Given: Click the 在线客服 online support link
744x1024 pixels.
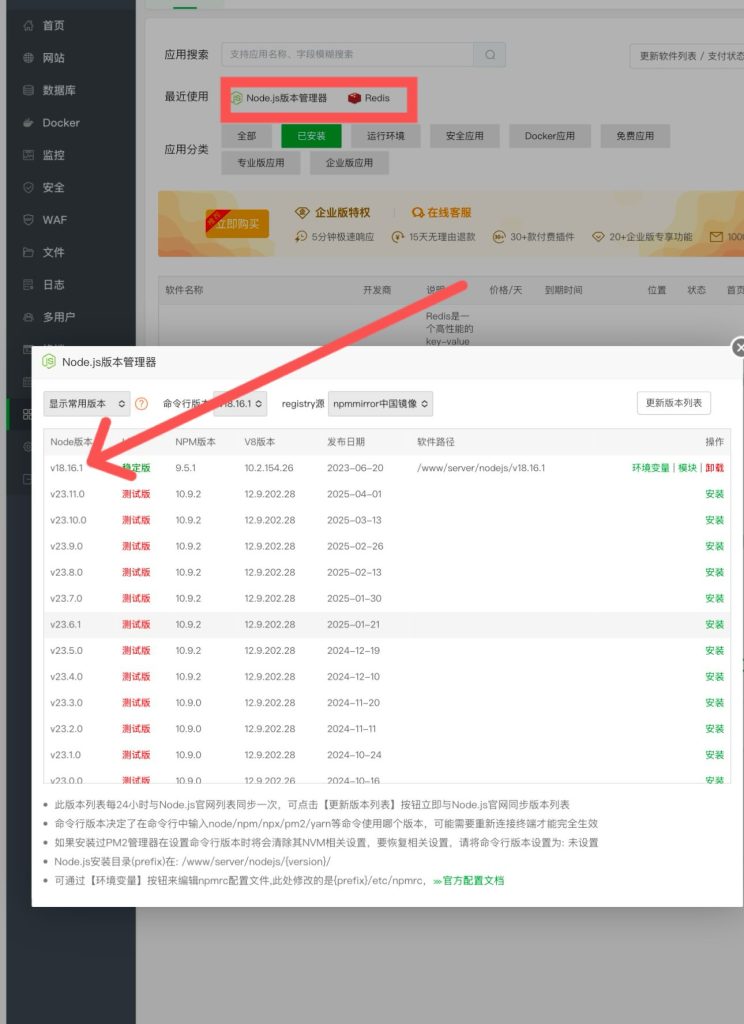Looking at the screenshot, I should pyautogui.click(x=442, y=213).
